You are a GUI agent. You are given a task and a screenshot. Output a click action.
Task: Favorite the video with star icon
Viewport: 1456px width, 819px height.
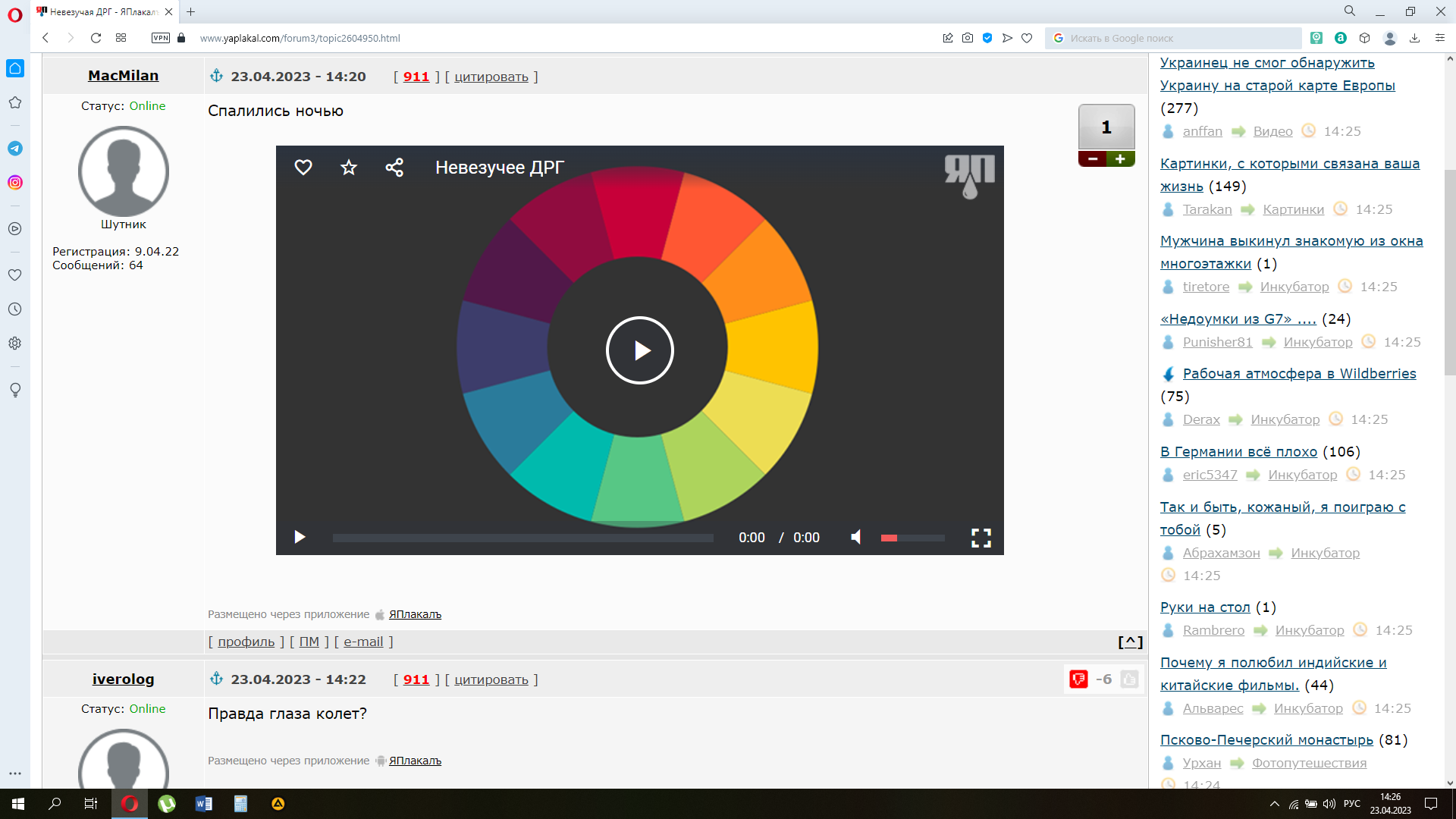tap(349, 167)
